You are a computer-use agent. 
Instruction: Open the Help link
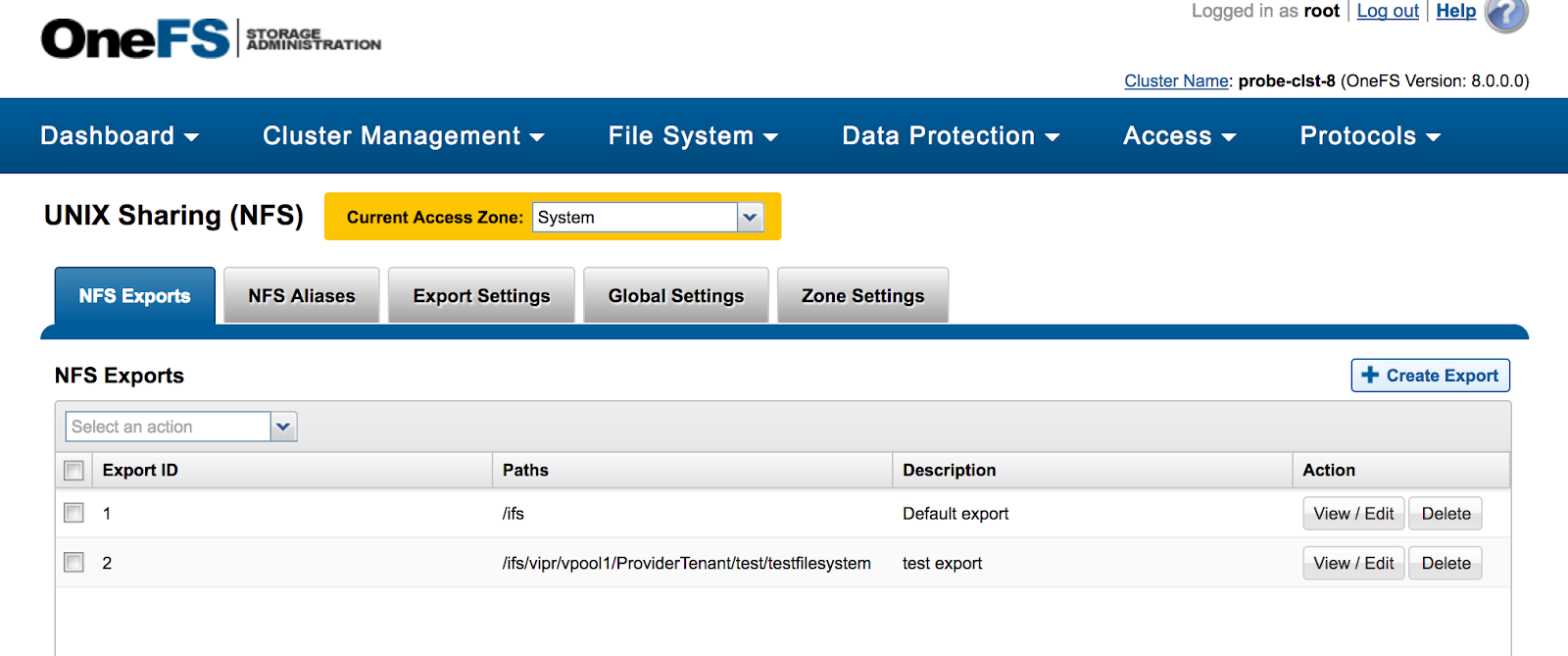tap(1456, 11)
